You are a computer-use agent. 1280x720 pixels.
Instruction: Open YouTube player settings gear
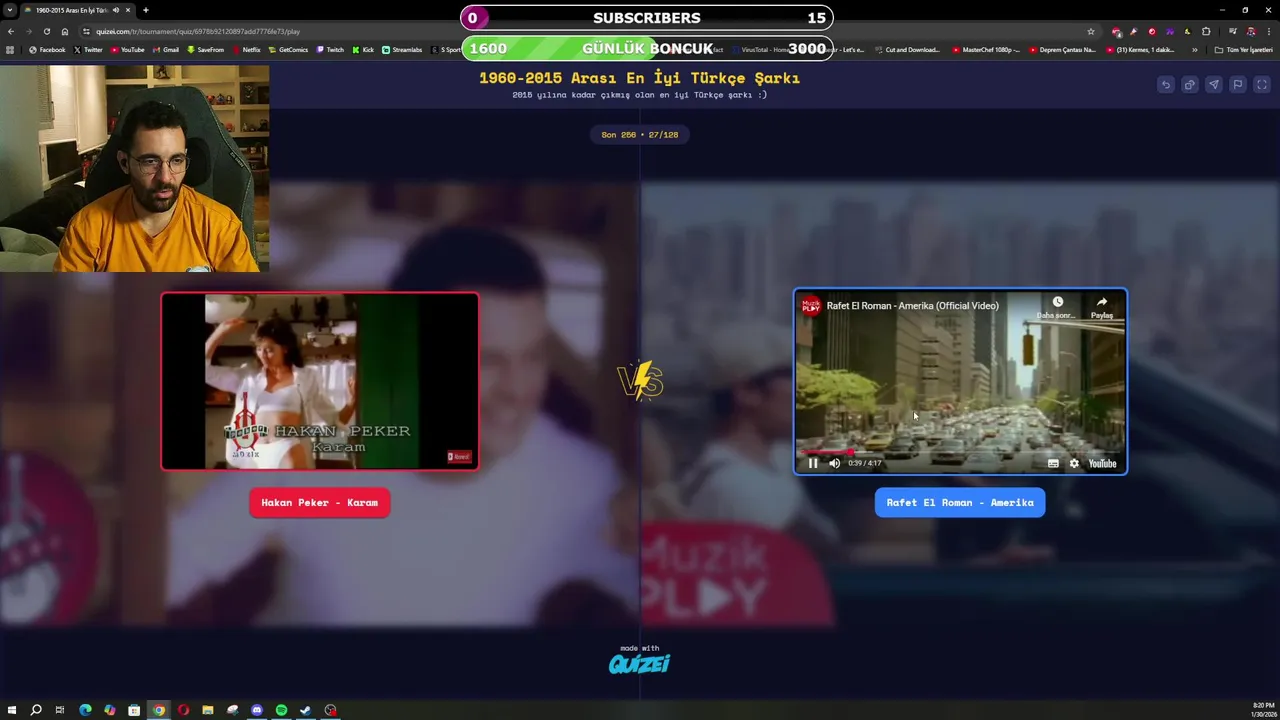(x=1074, y=463)
